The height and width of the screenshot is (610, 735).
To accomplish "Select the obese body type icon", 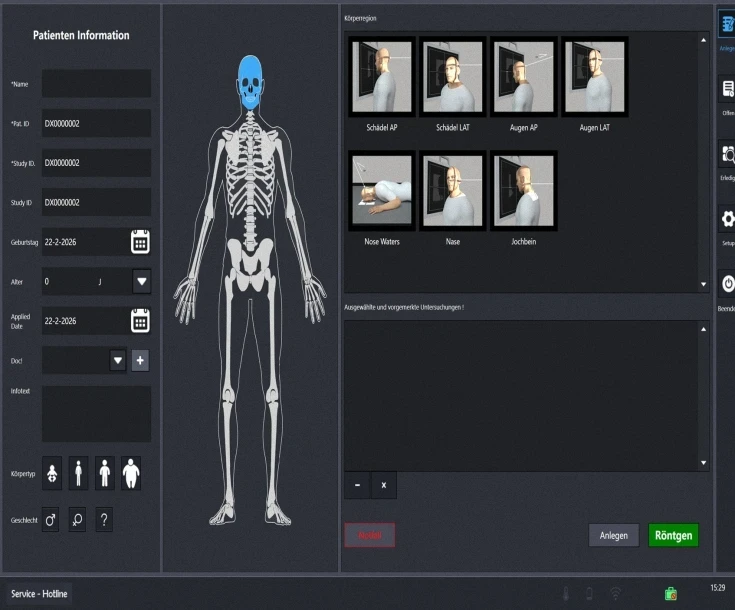I will point(131,474).
